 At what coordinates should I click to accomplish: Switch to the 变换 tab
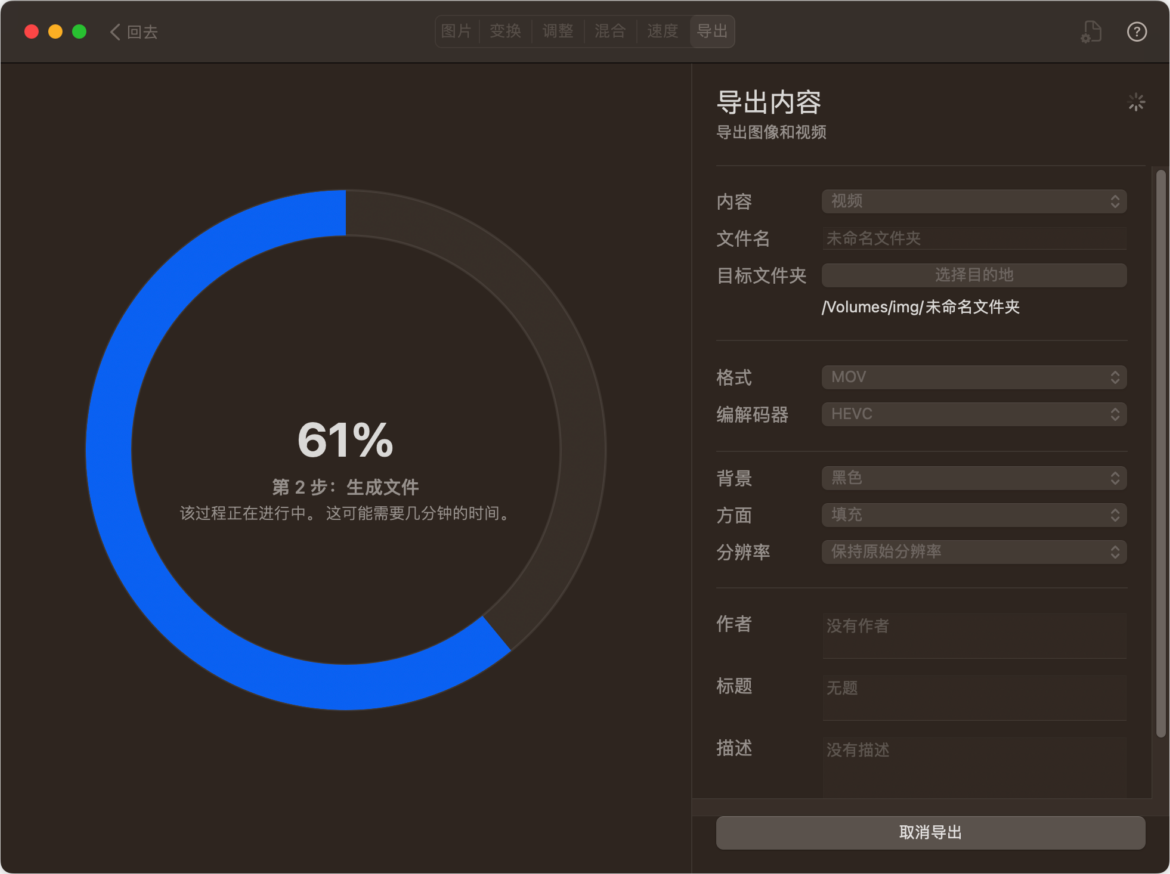(x=506, y=31)
